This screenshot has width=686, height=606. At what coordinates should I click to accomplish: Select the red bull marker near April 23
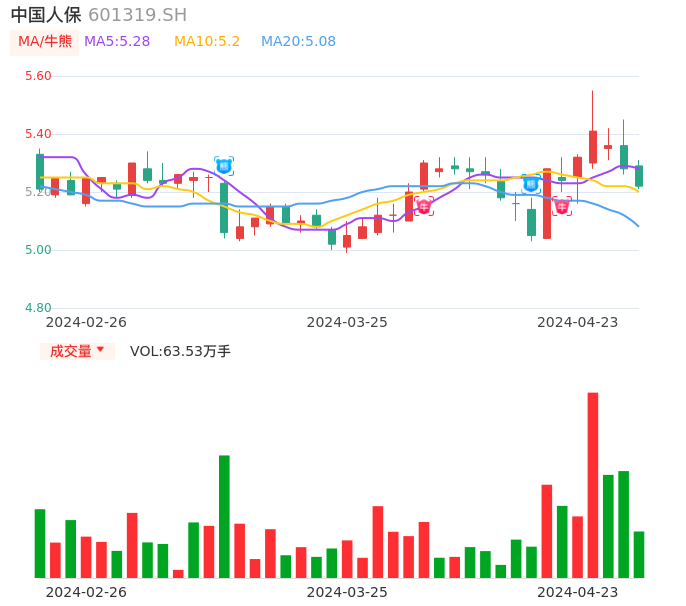562,206
